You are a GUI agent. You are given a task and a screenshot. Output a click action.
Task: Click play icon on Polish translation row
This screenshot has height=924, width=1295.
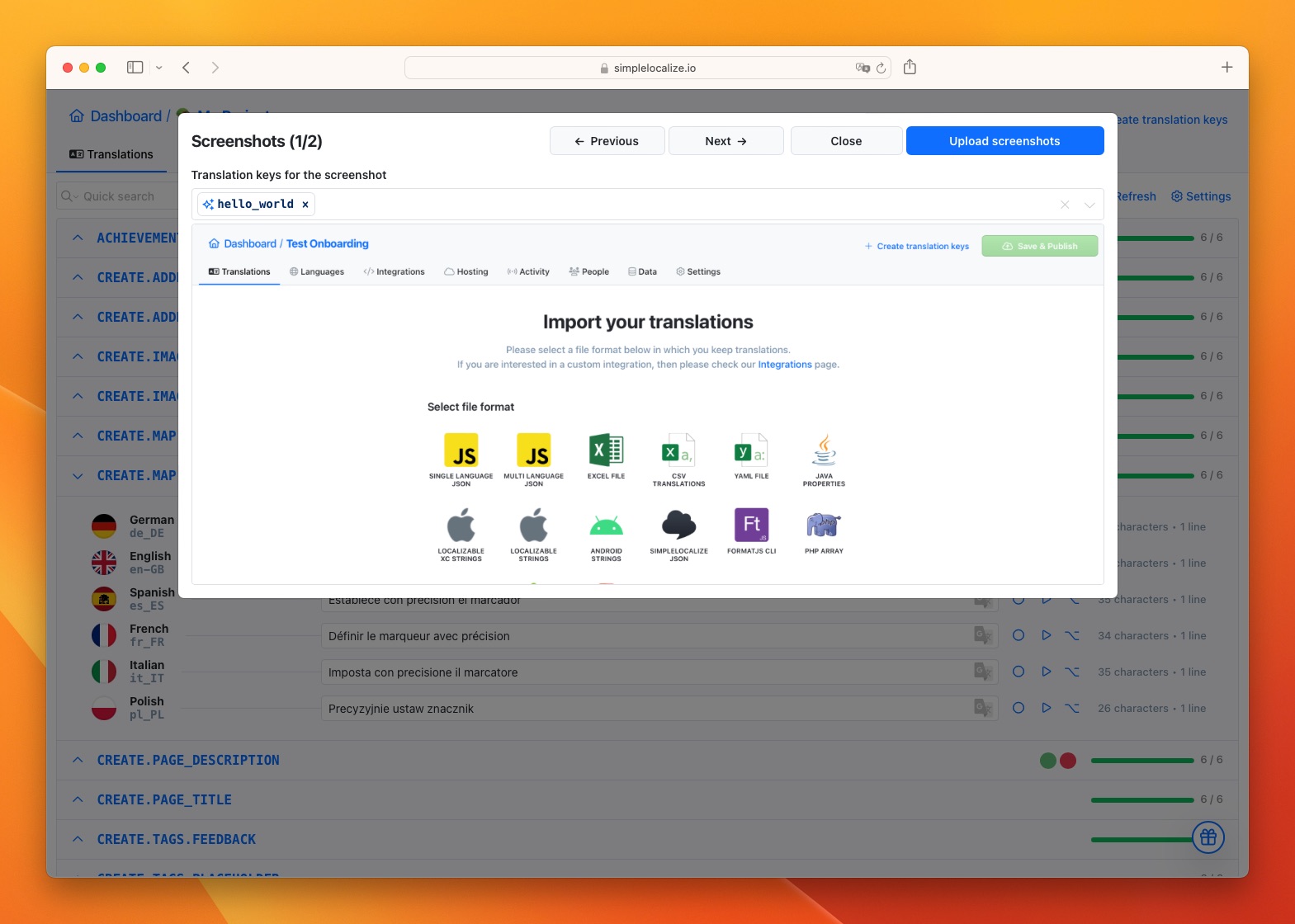coord(1046,708)
